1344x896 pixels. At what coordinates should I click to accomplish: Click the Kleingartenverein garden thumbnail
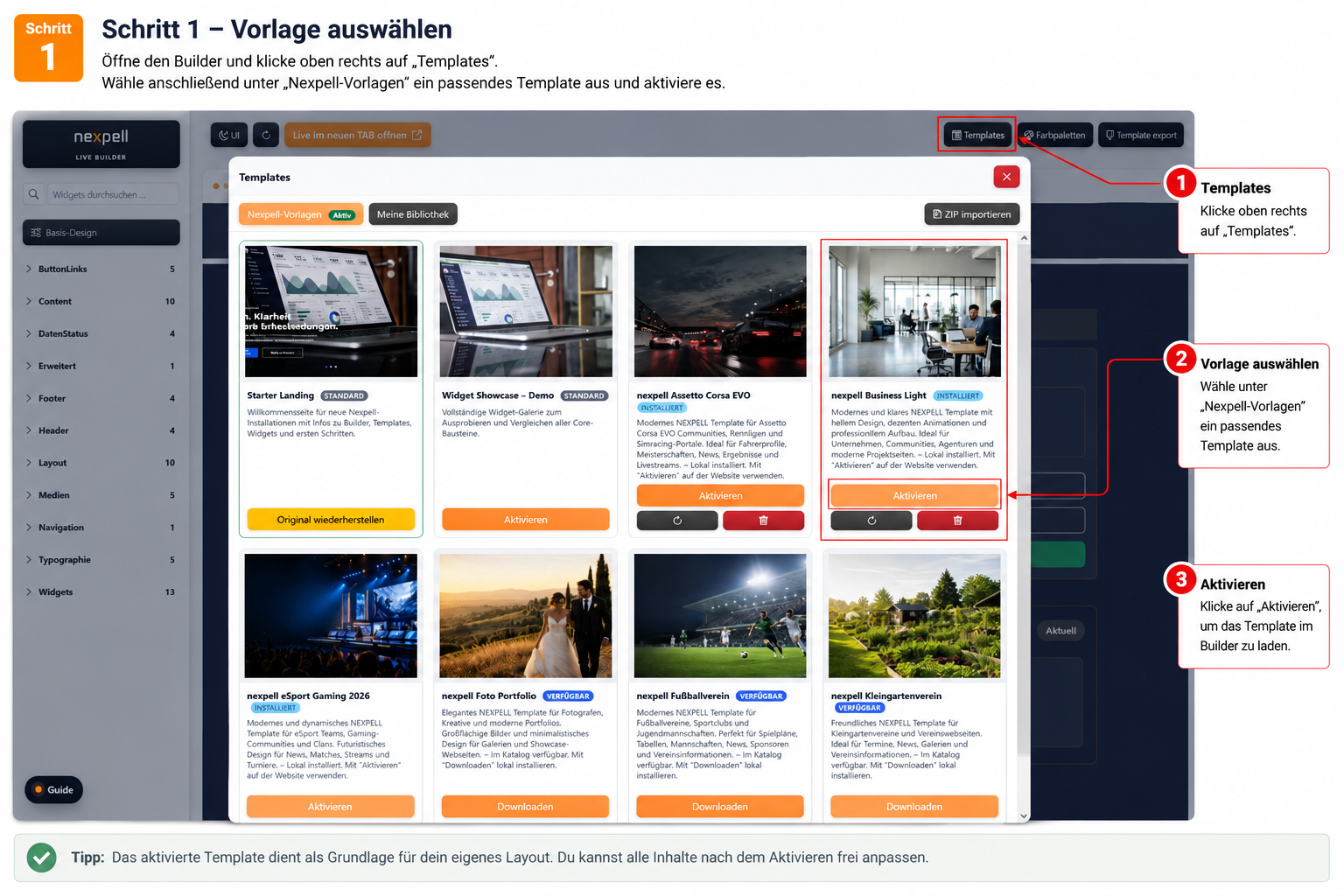[914, 616]
